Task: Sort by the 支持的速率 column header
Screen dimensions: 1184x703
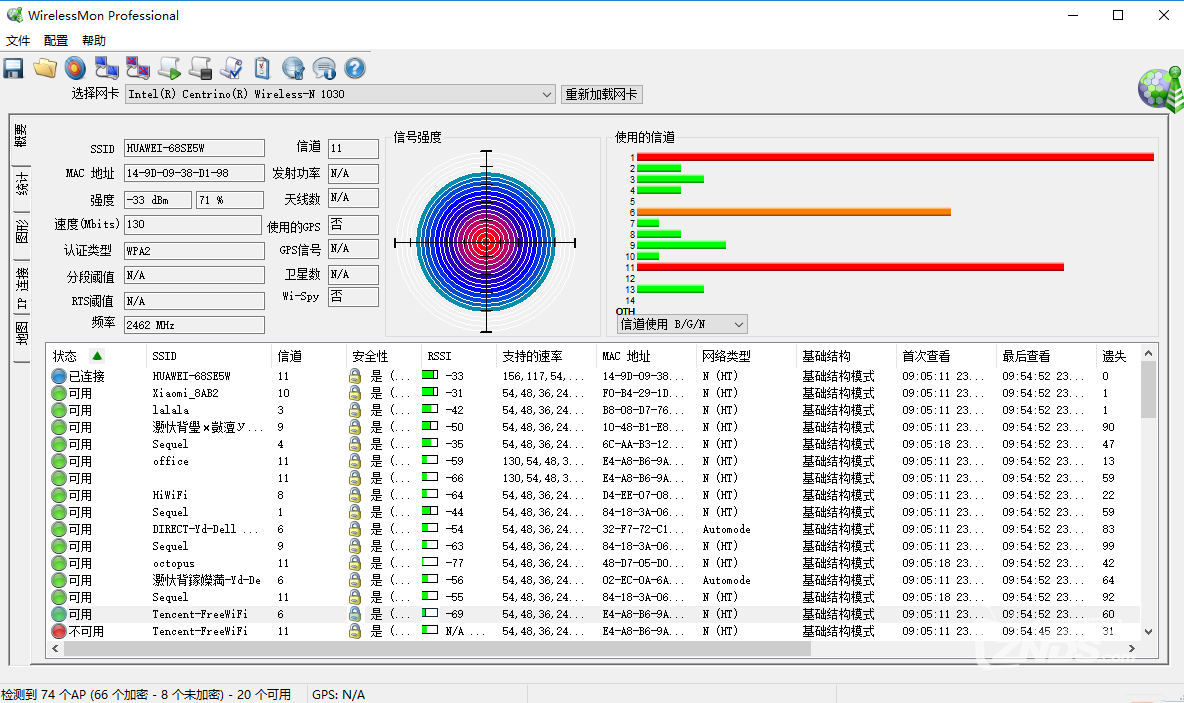Action: 546,356
